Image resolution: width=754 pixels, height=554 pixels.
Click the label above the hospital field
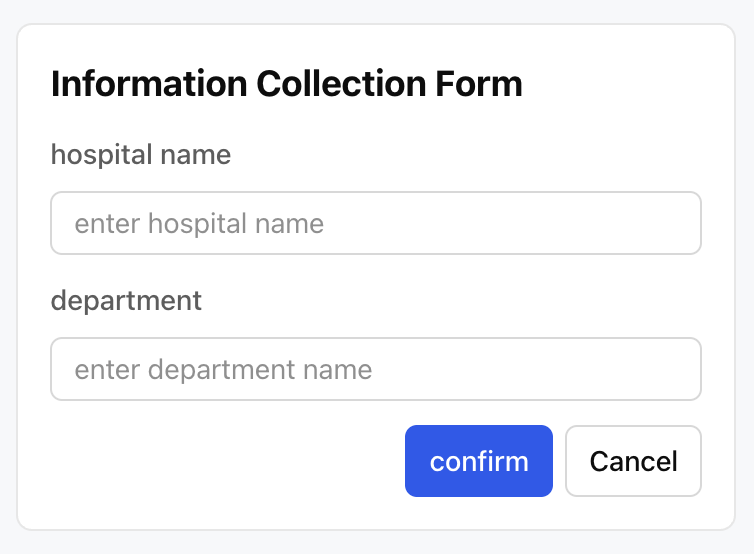141,155
